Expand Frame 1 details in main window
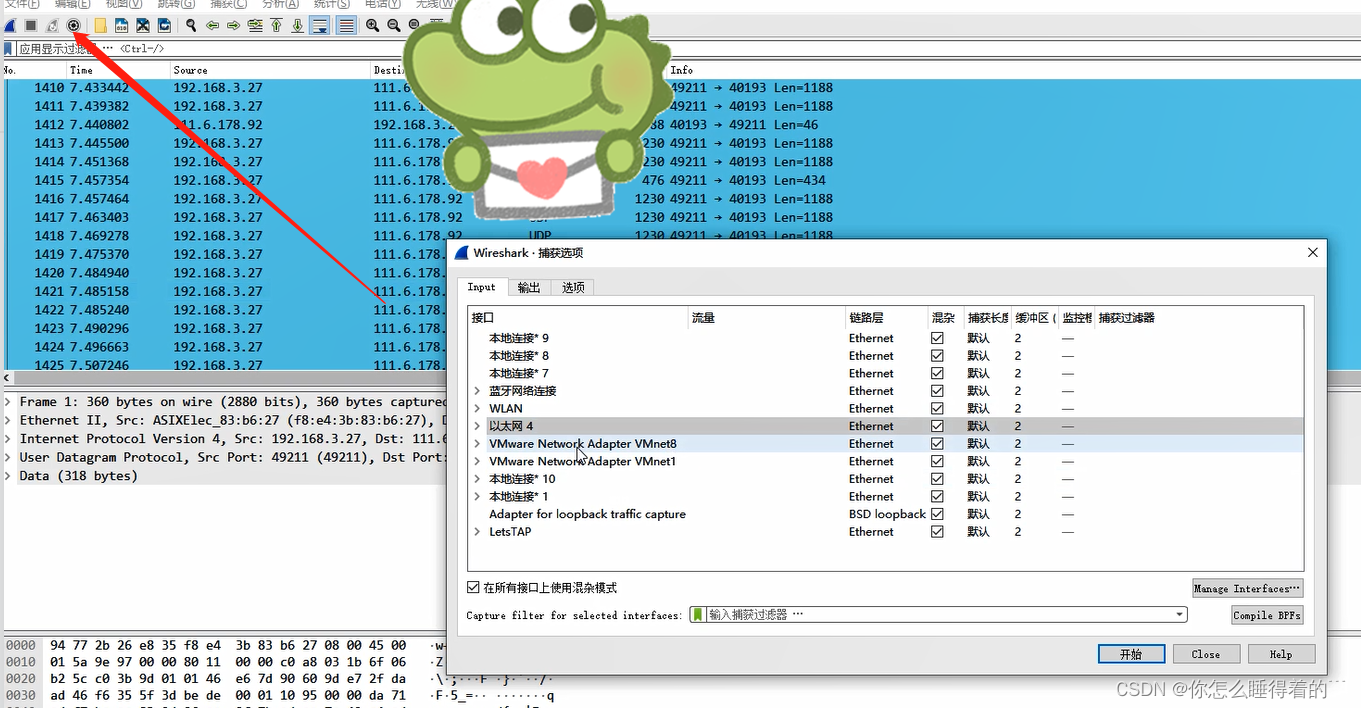 click(8, 402)
